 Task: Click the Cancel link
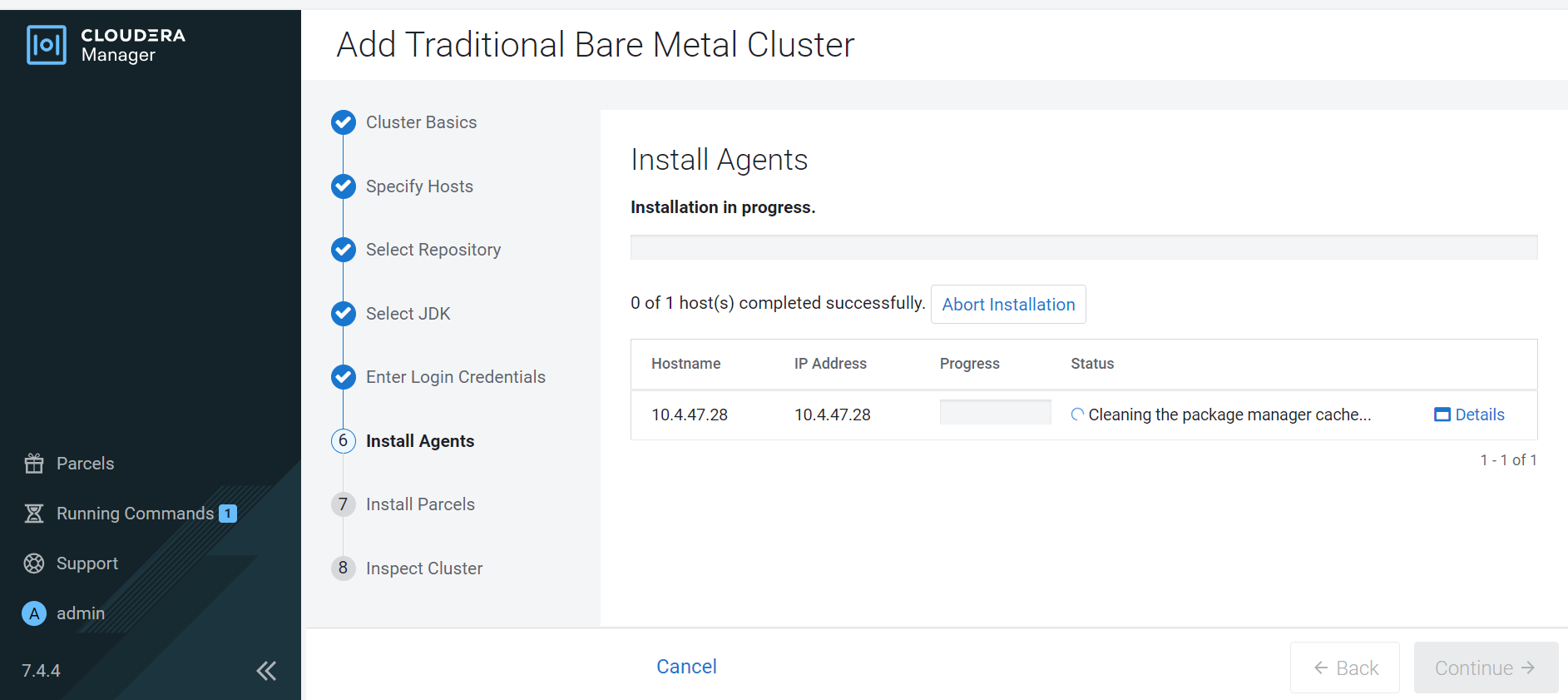[x=686, y=667]
